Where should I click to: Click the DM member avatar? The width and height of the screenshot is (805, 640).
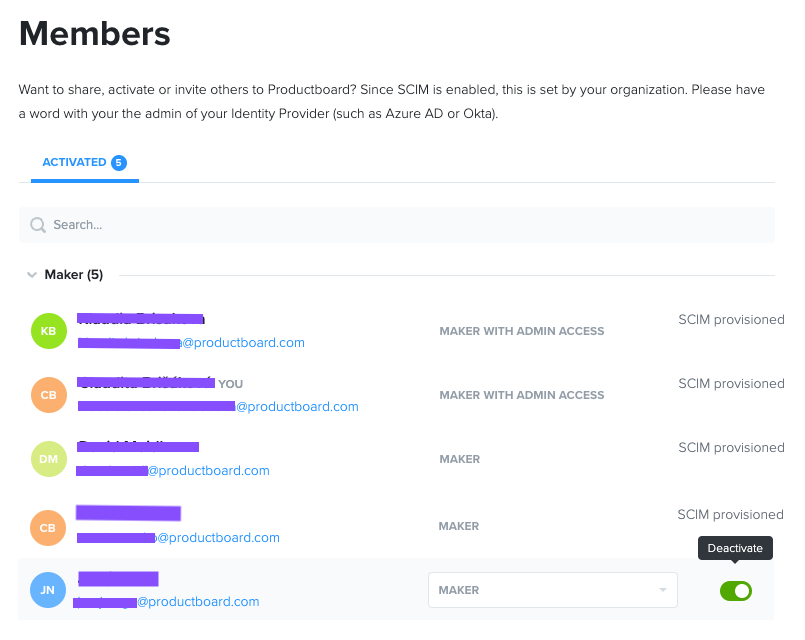coord(49,459)
